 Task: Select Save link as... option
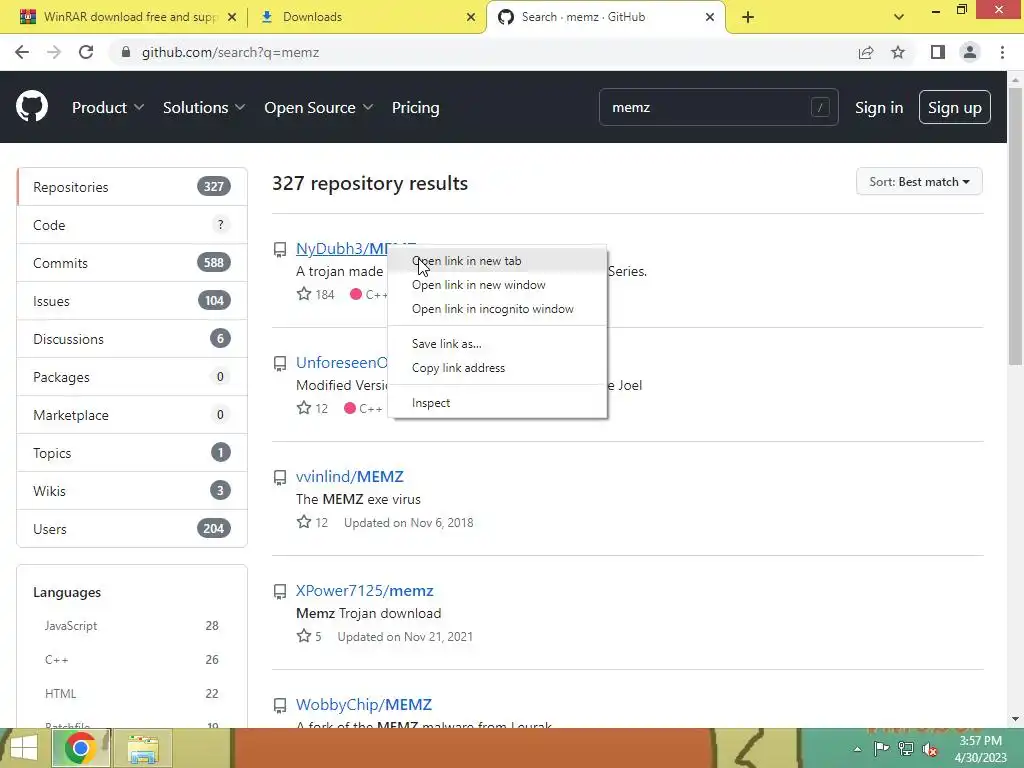(x=497, y=344)
